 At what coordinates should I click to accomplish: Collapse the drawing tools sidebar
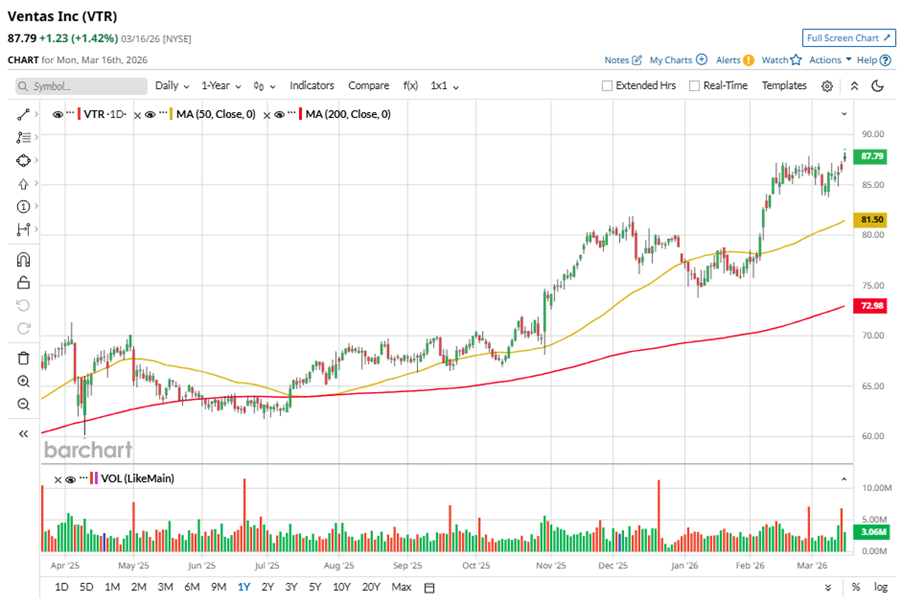click(x=23, y=434)
